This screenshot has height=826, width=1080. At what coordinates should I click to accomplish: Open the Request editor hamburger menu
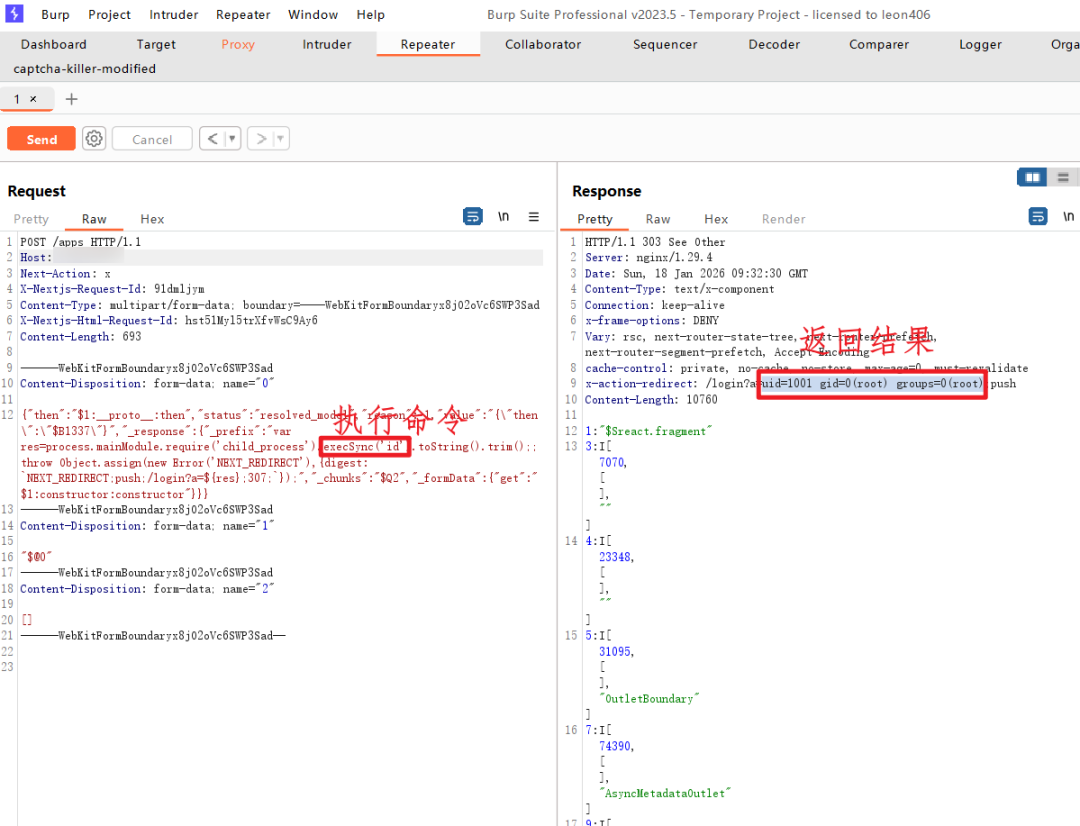(x=534, y=216)
